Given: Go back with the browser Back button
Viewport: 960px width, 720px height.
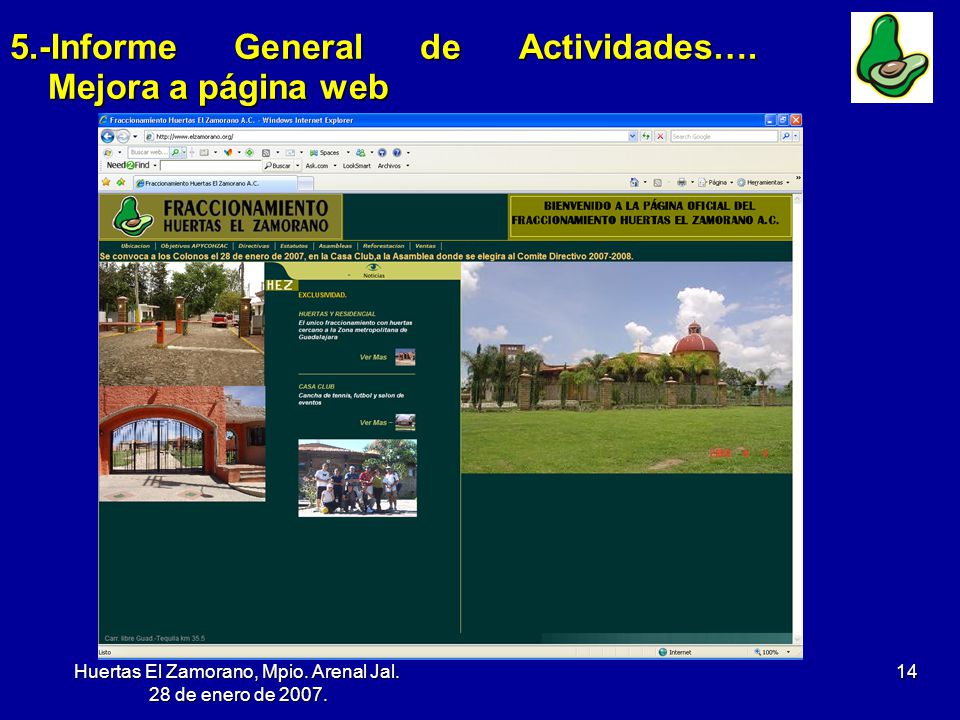Looking at the screenshot, I should click(108, 137).
